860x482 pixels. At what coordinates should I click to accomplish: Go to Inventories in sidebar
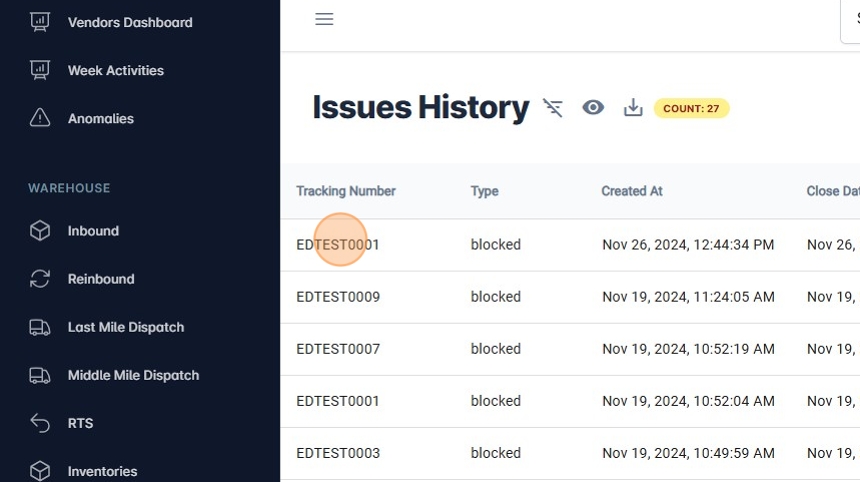[x=102, y=471]
